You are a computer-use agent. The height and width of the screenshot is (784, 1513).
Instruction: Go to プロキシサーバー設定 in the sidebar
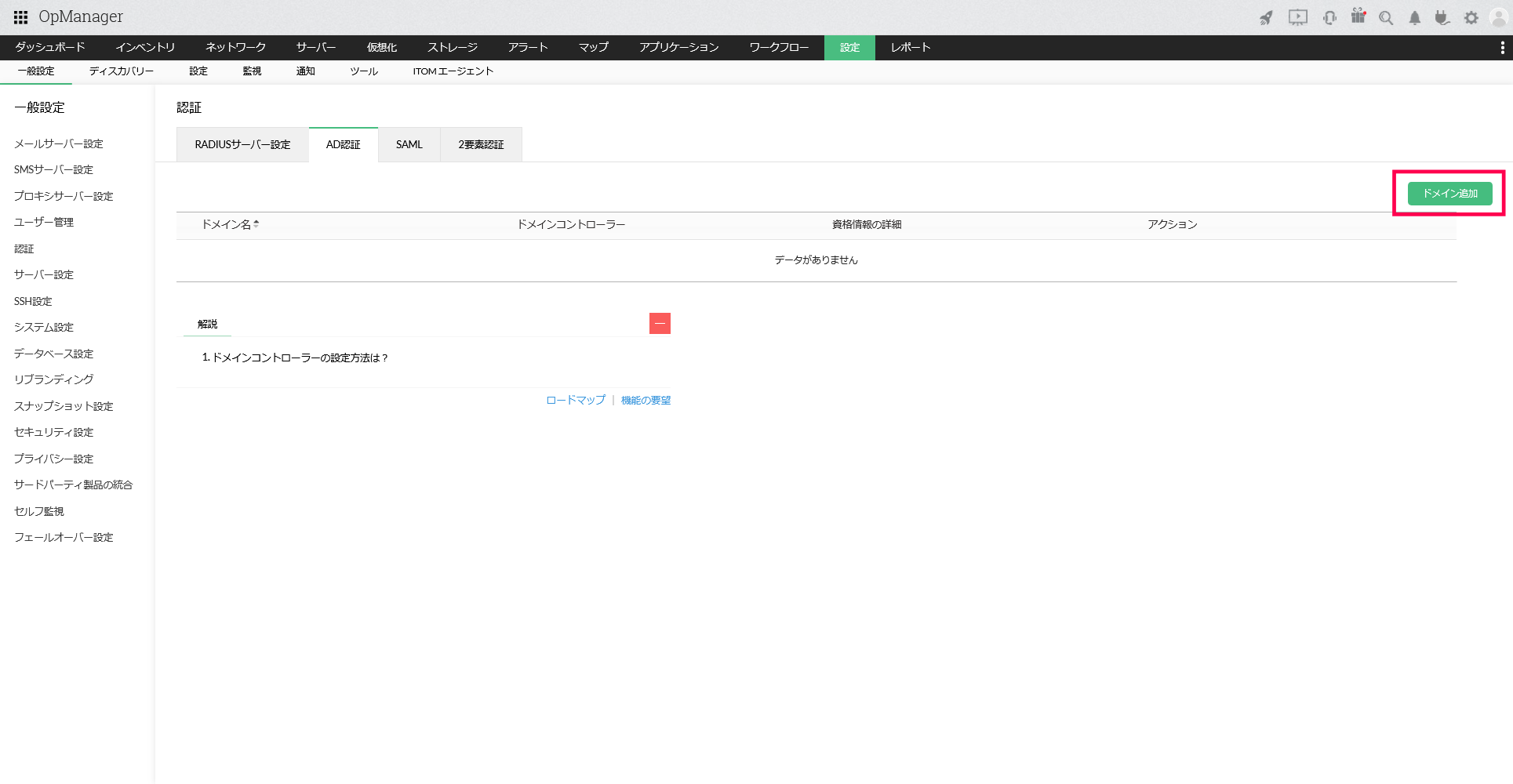pyautogui.click(x=64, y=197)
